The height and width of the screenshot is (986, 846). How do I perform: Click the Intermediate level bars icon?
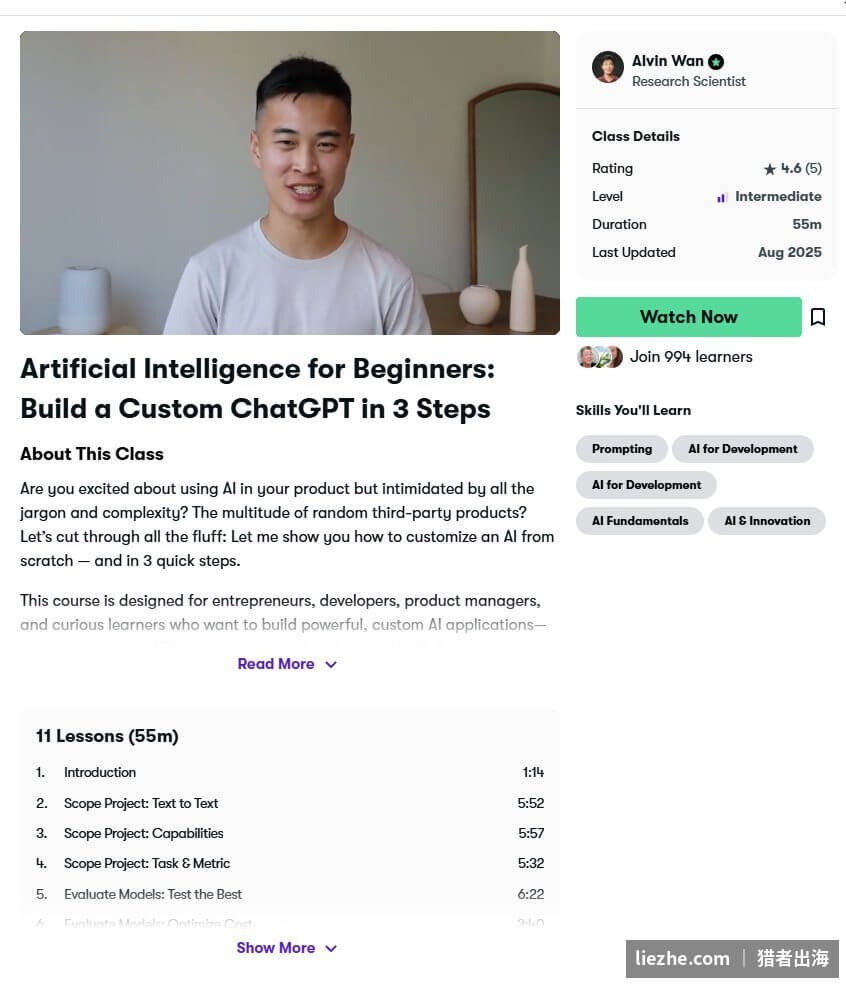pyautogui.click(x=721, y=197)
